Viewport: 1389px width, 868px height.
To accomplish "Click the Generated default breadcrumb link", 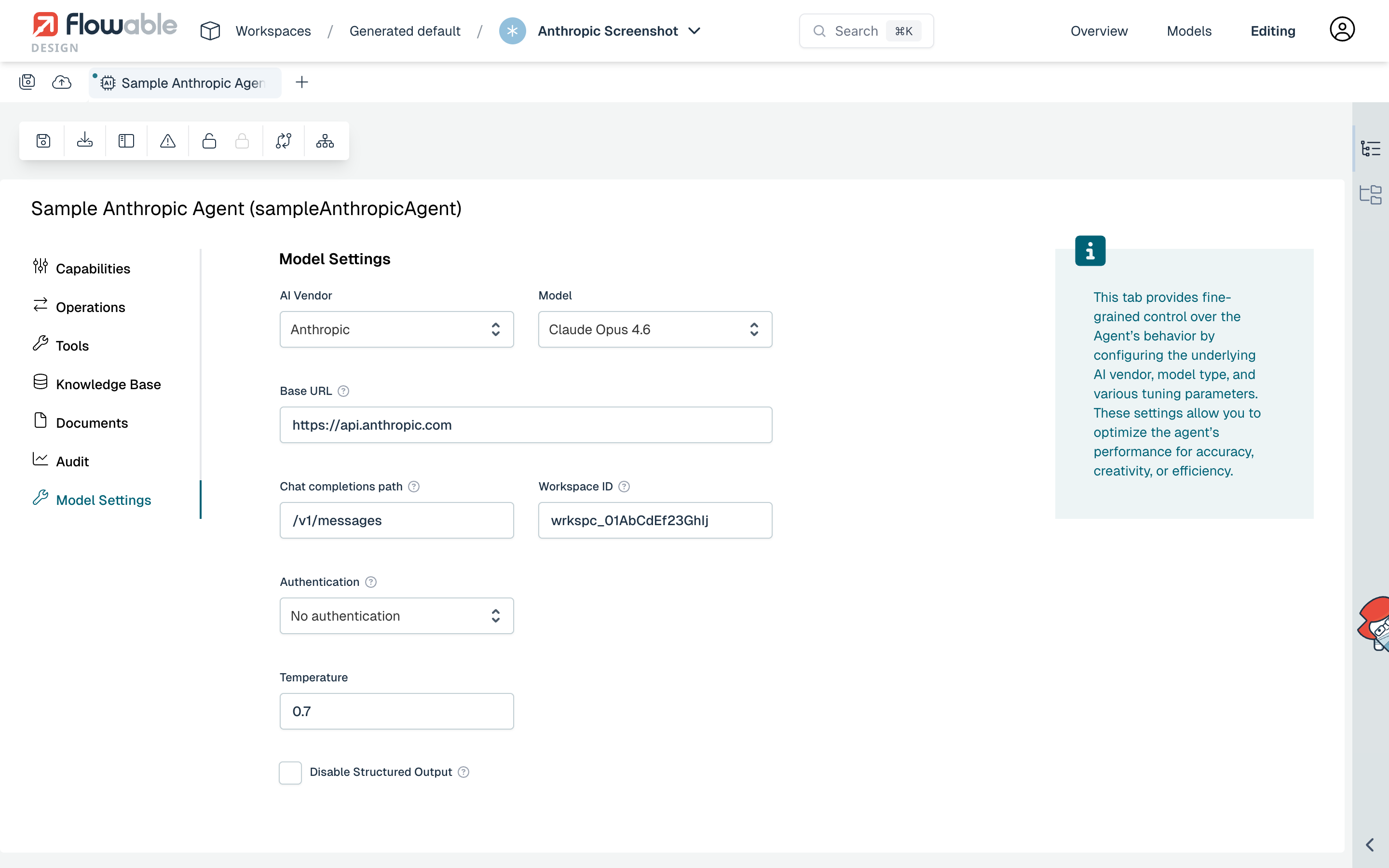I will [405, 31].
